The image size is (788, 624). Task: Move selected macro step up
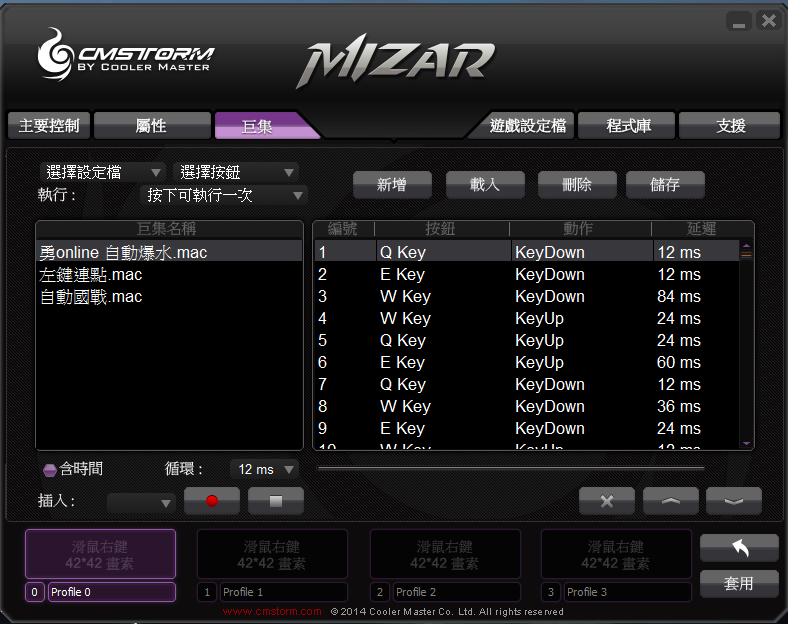[x=670, y=501]
